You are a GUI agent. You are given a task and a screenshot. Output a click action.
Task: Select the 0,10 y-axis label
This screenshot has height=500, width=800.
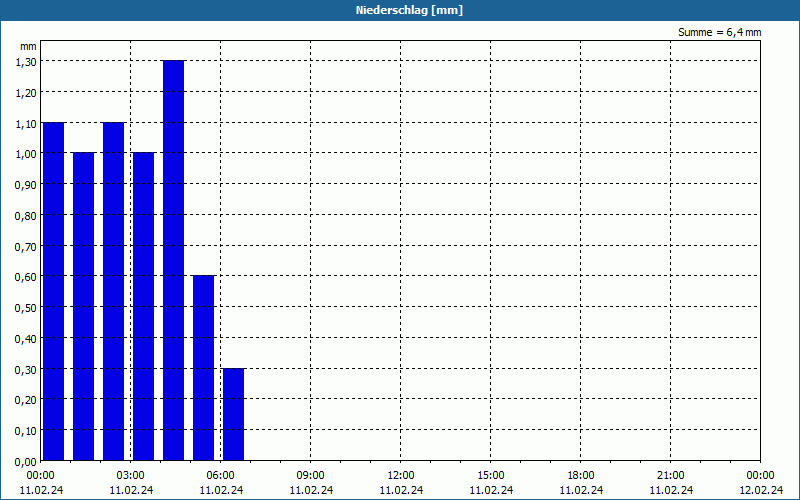click(26, 431)
